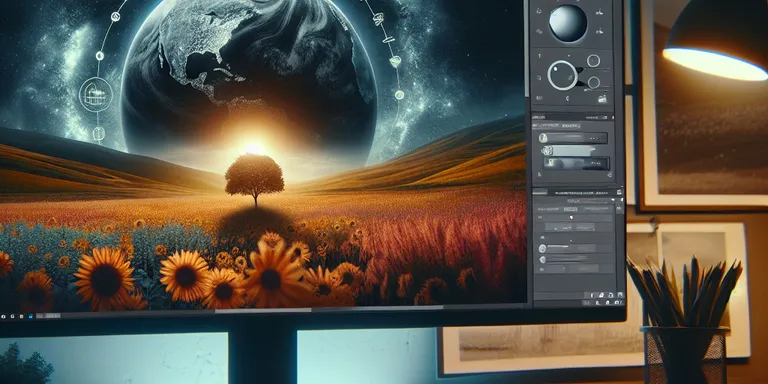Click the briefcase-like icon in the dial panel corner
This screenshot has height=384, width=768.
click(x=602, y=99)
